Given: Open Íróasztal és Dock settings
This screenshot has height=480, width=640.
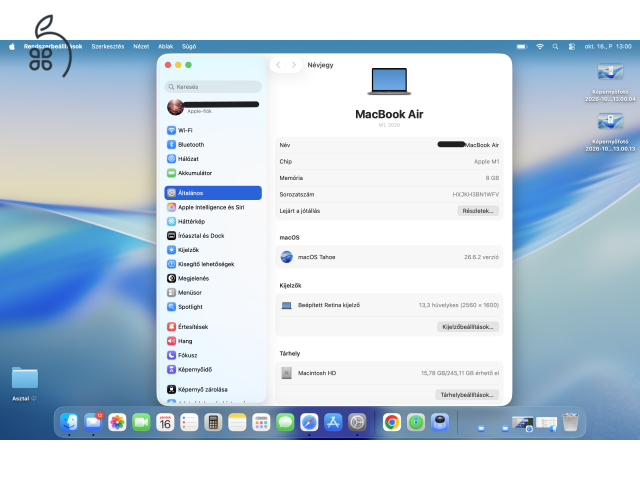Looking at the screenshot, I should point(213,236).
